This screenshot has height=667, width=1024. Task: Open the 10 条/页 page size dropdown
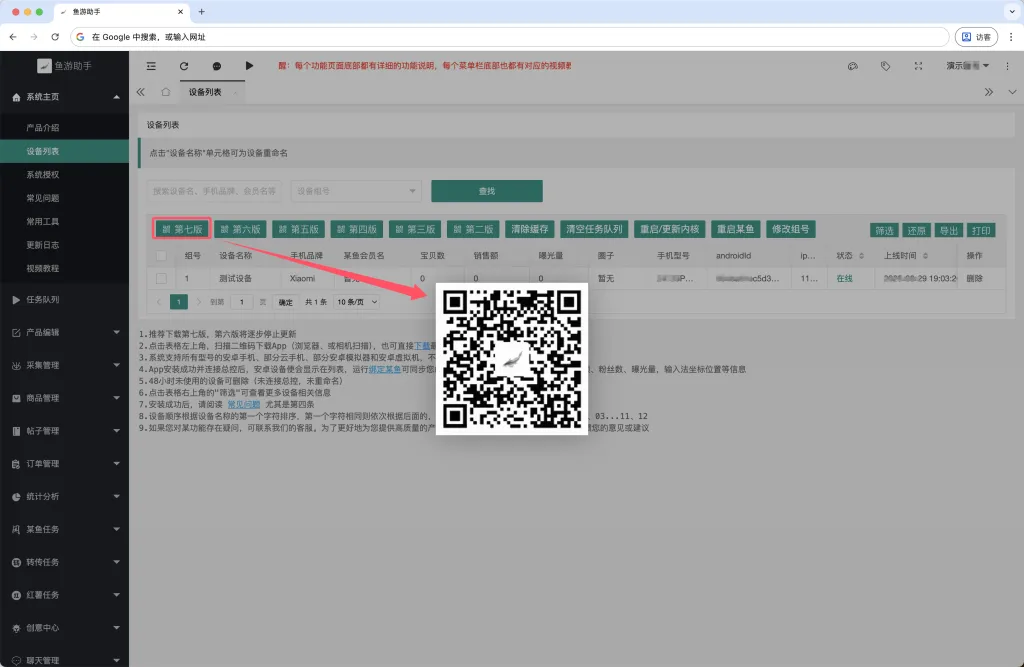click(356, 302)
